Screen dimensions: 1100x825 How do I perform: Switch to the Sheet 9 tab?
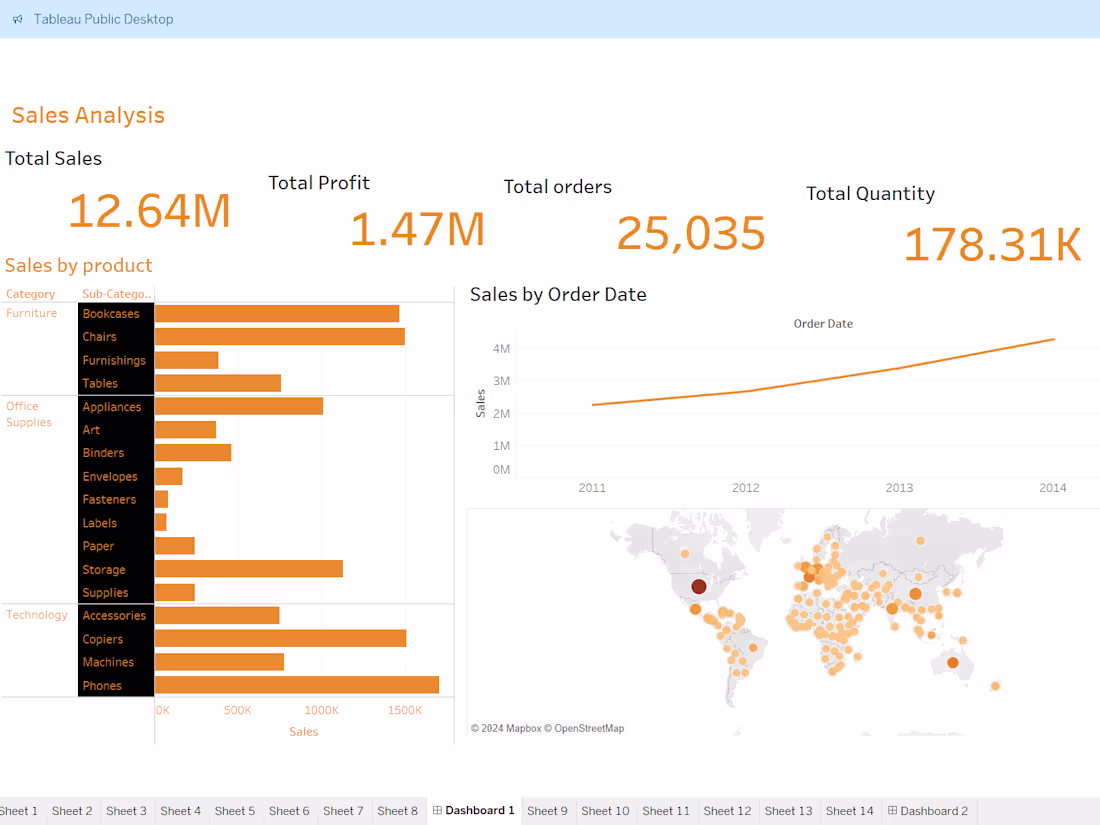tap(548, 811)
